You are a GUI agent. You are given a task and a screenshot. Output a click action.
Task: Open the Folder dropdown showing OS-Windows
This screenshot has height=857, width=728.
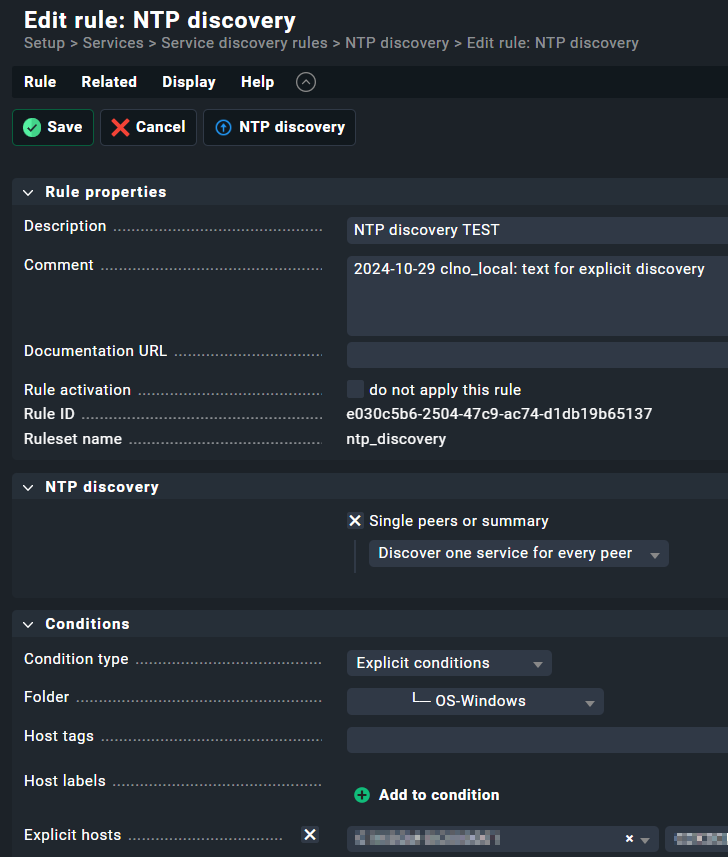click(475, 701)
